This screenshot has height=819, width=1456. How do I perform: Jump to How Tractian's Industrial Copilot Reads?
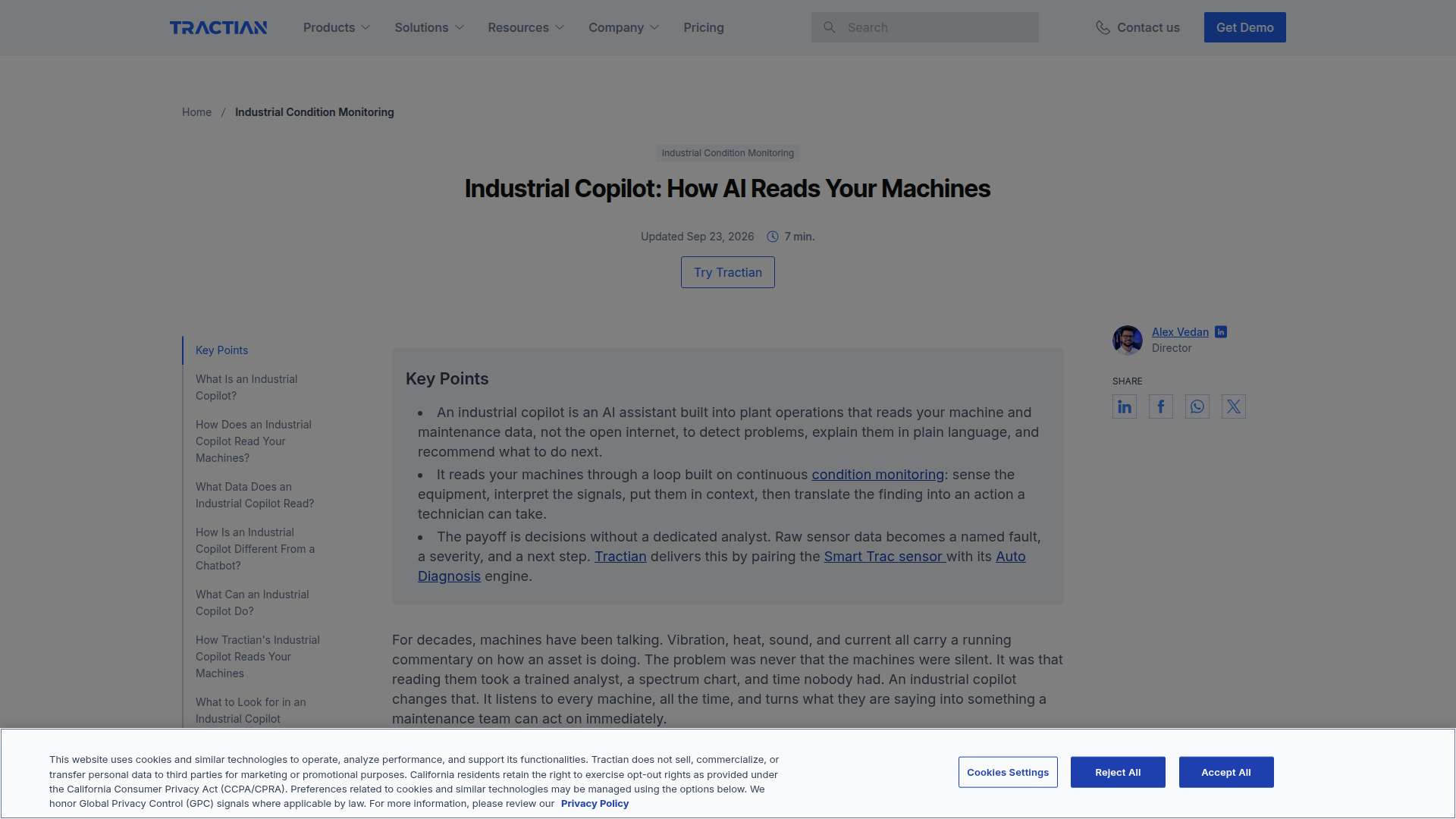tap(258, 657)
